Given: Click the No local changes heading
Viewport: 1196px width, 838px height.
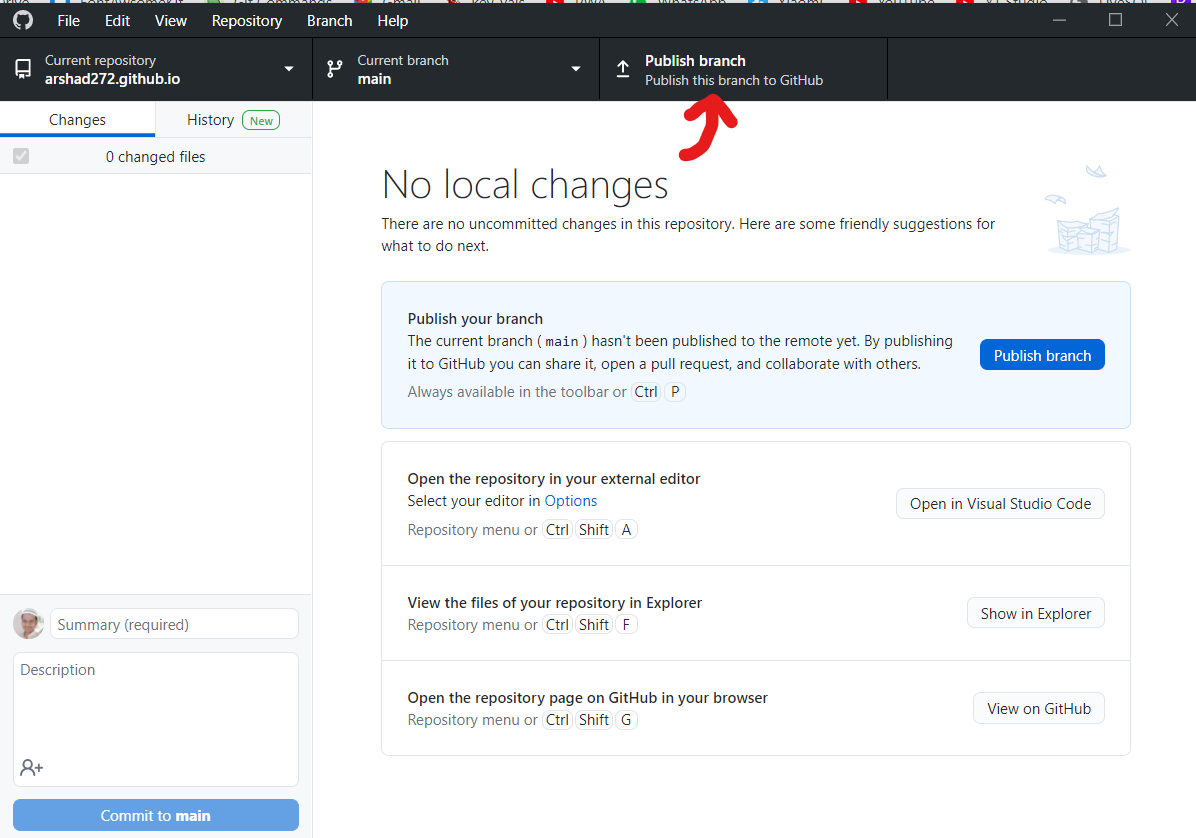Looking at the screenshot, I should (525, 185).
